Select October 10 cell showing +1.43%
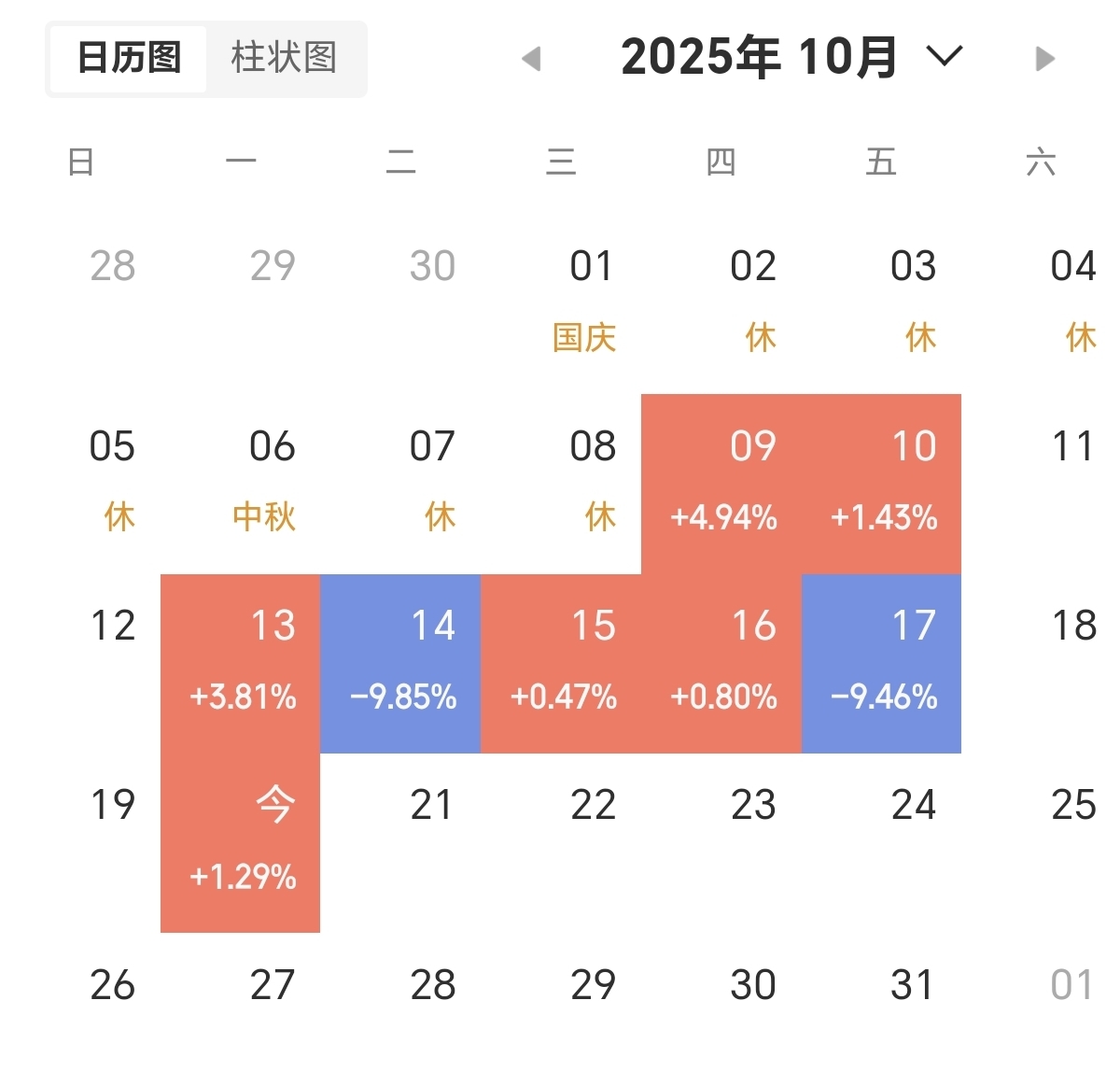Viewport: 1120px width, 1071px height. [882, 484]
